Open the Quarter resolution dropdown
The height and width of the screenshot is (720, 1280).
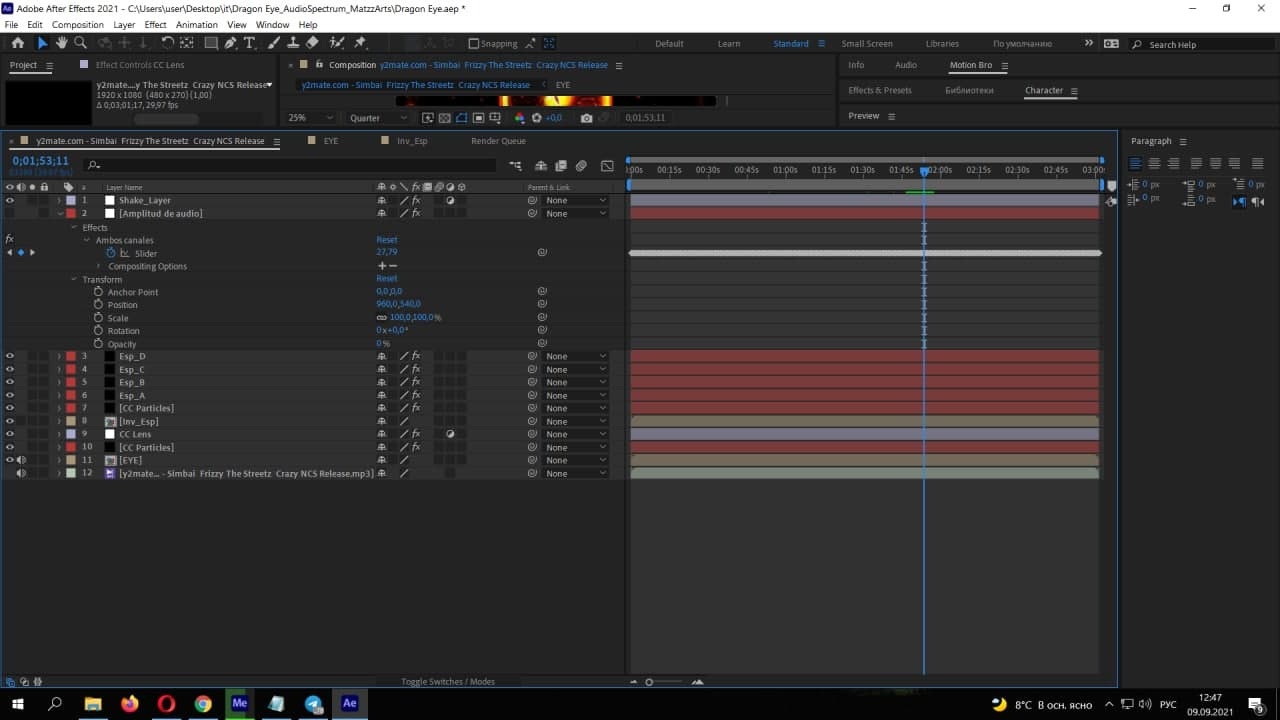(378, 118)
